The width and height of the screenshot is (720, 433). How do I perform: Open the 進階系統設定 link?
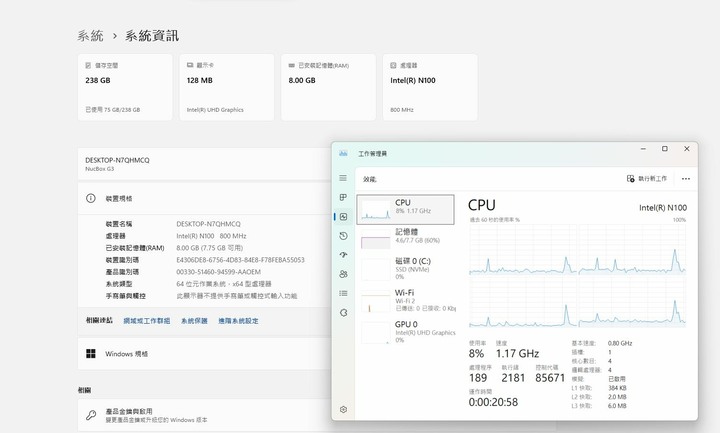[x=238, y=321]
